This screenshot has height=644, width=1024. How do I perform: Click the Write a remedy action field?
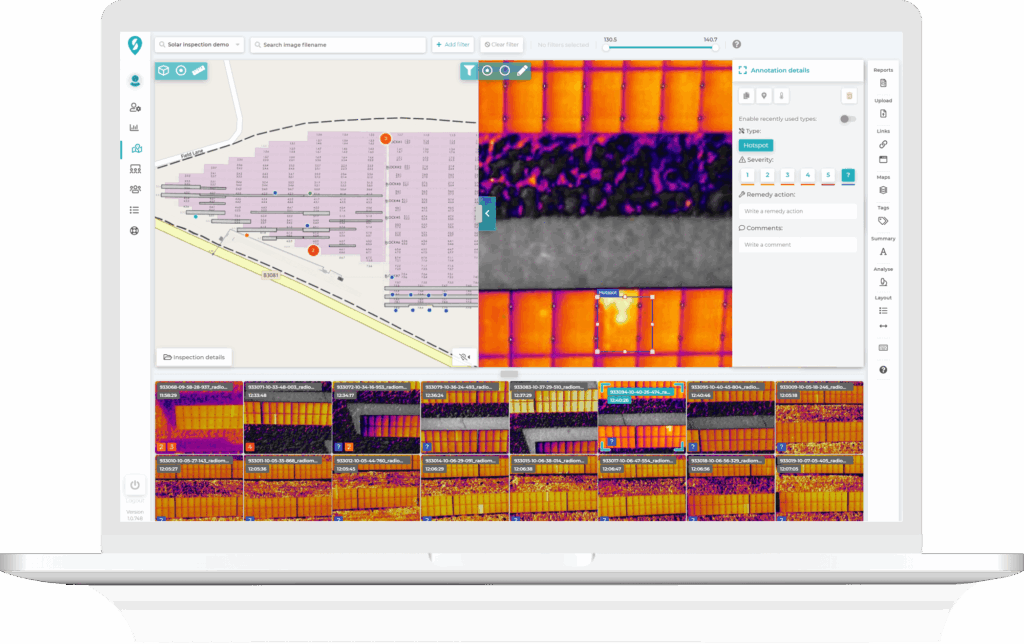(797, 211)
